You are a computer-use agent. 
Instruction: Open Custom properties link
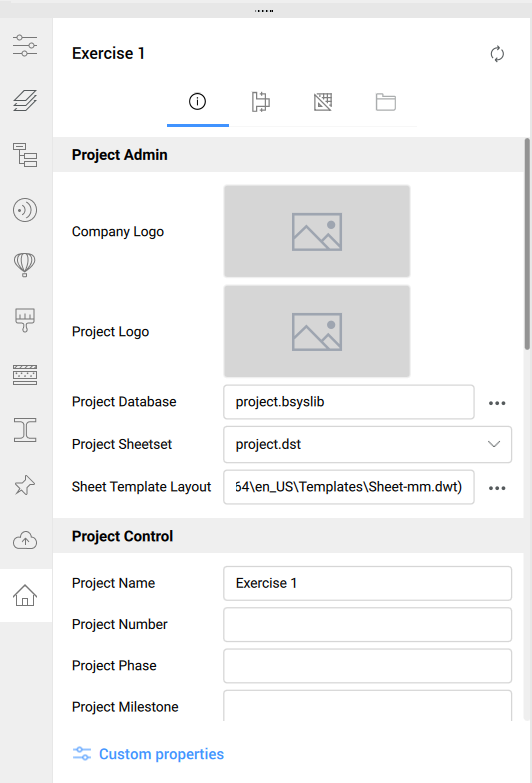pyautogui.click(x=148, y=754)
